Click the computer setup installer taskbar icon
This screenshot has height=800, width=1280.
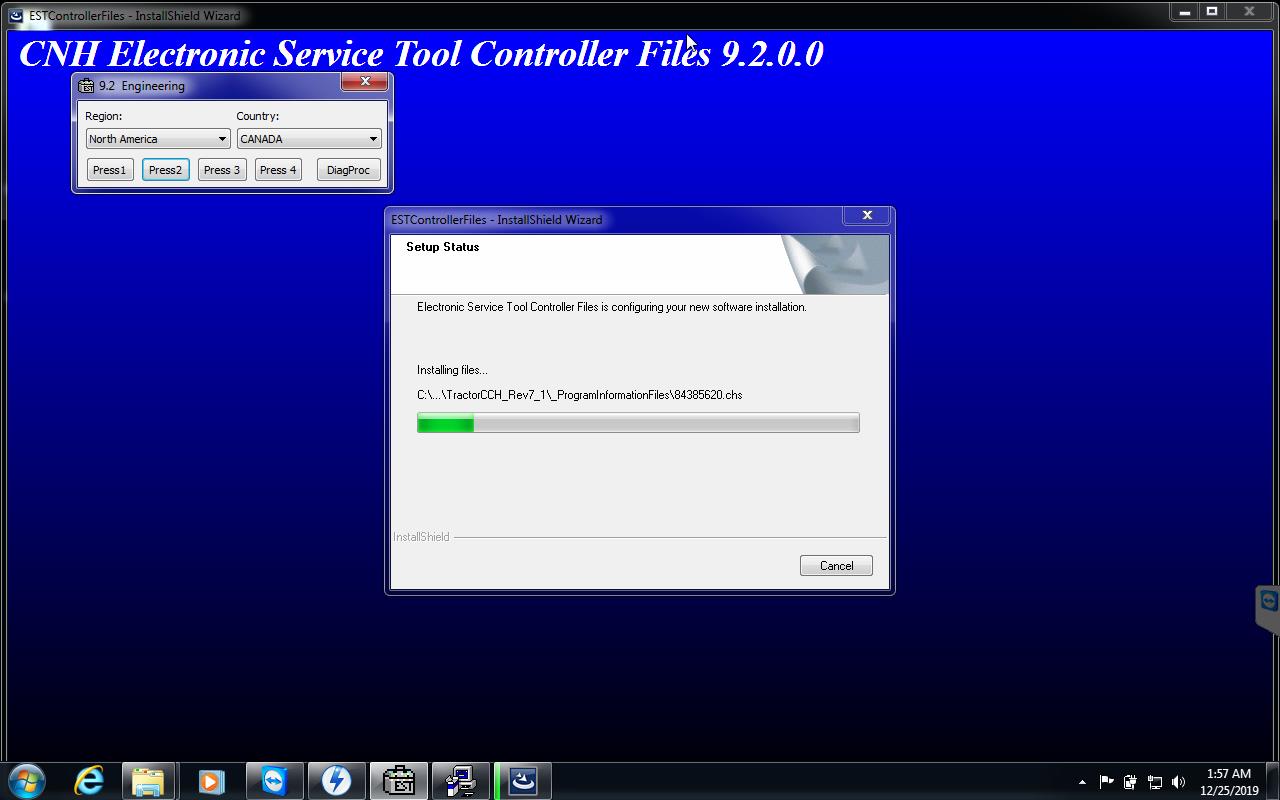[x=460, y=780]
